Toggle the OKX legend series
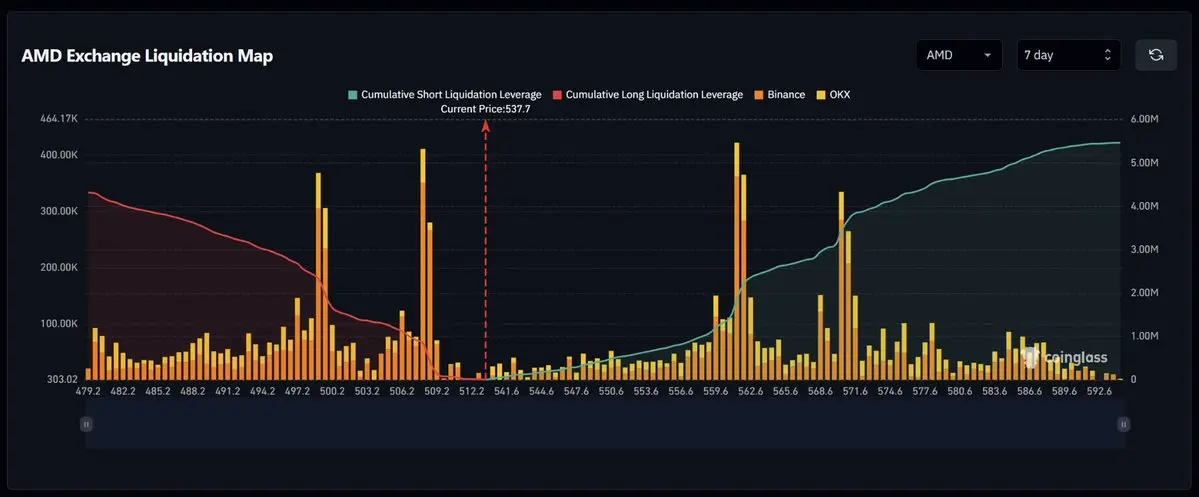Viewport: 1199px width, 497px height. pos(833,95)
